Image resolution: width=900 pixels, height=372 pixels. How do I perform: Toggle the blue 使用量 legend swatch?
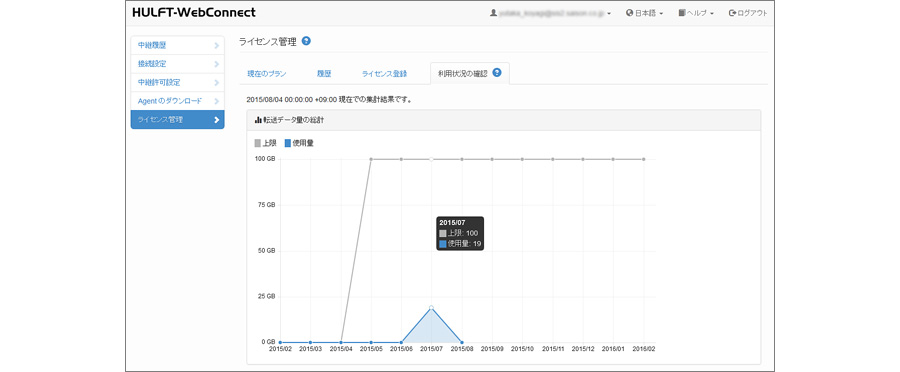[288, 143]
